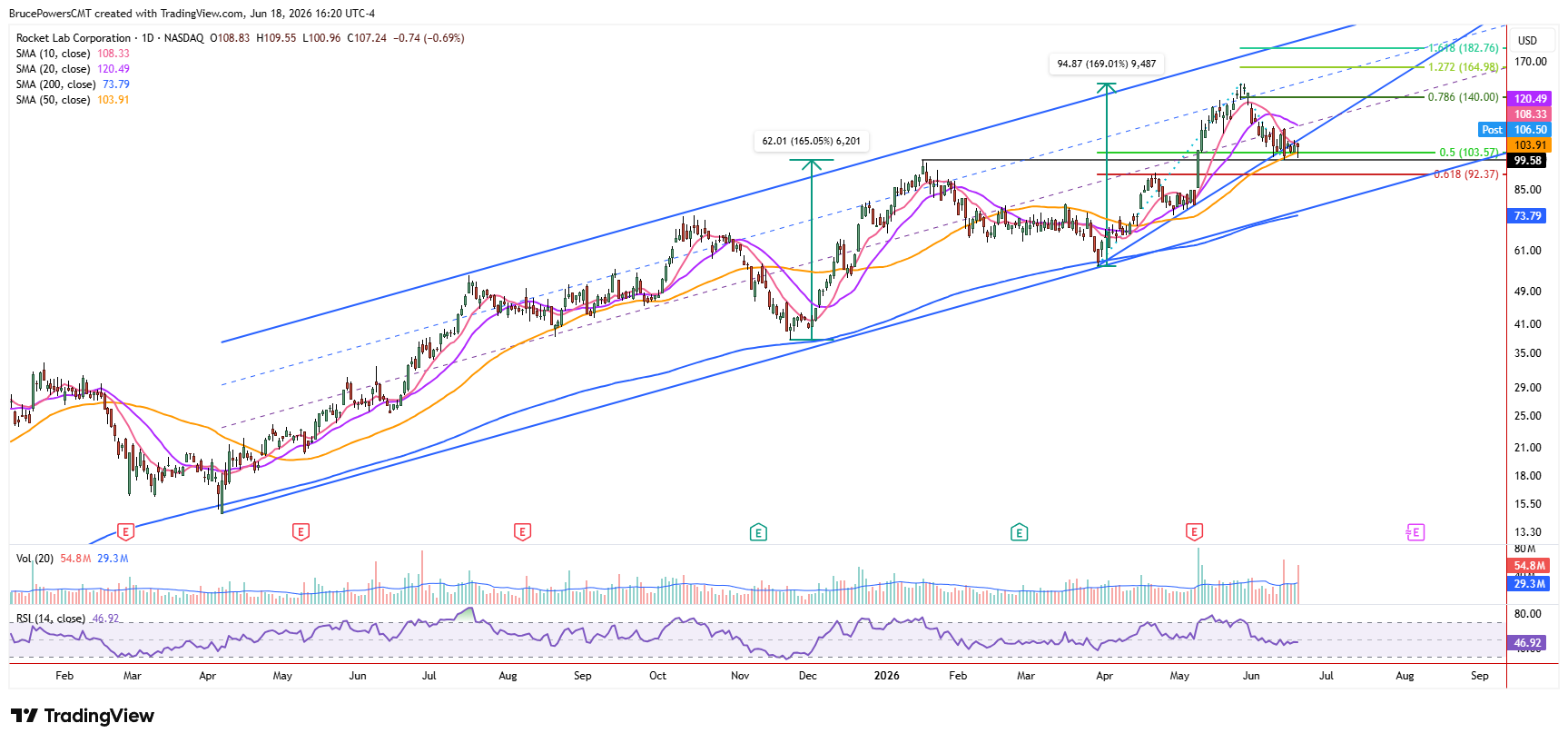Click the blue 73.79 SMA price tag
1568x743 pixels.
(x=1528, y=216)
